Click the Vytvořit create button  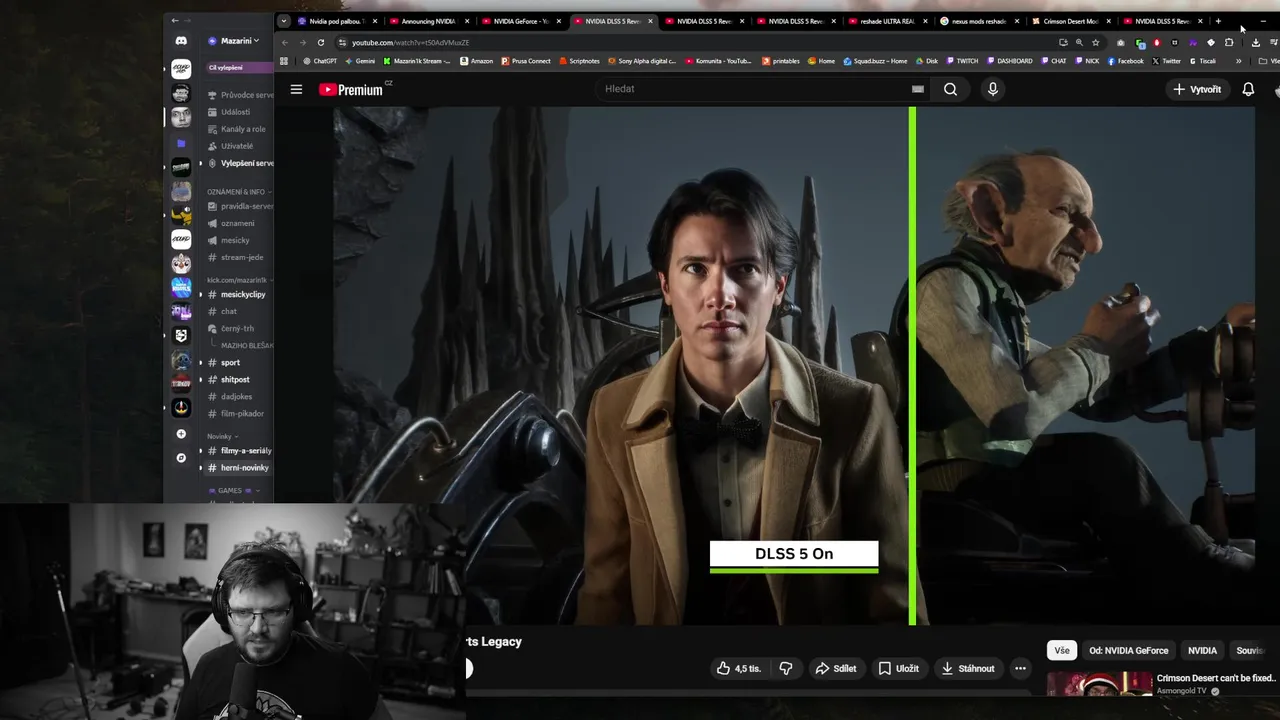[x=1197, y=89]
